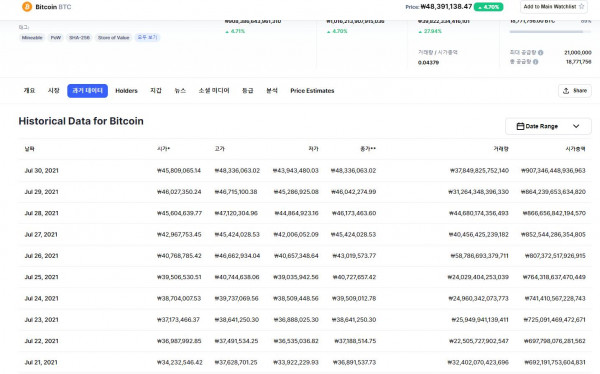Open the 뉴스 tab
The image size is (600, 374).
pos(180,91)
